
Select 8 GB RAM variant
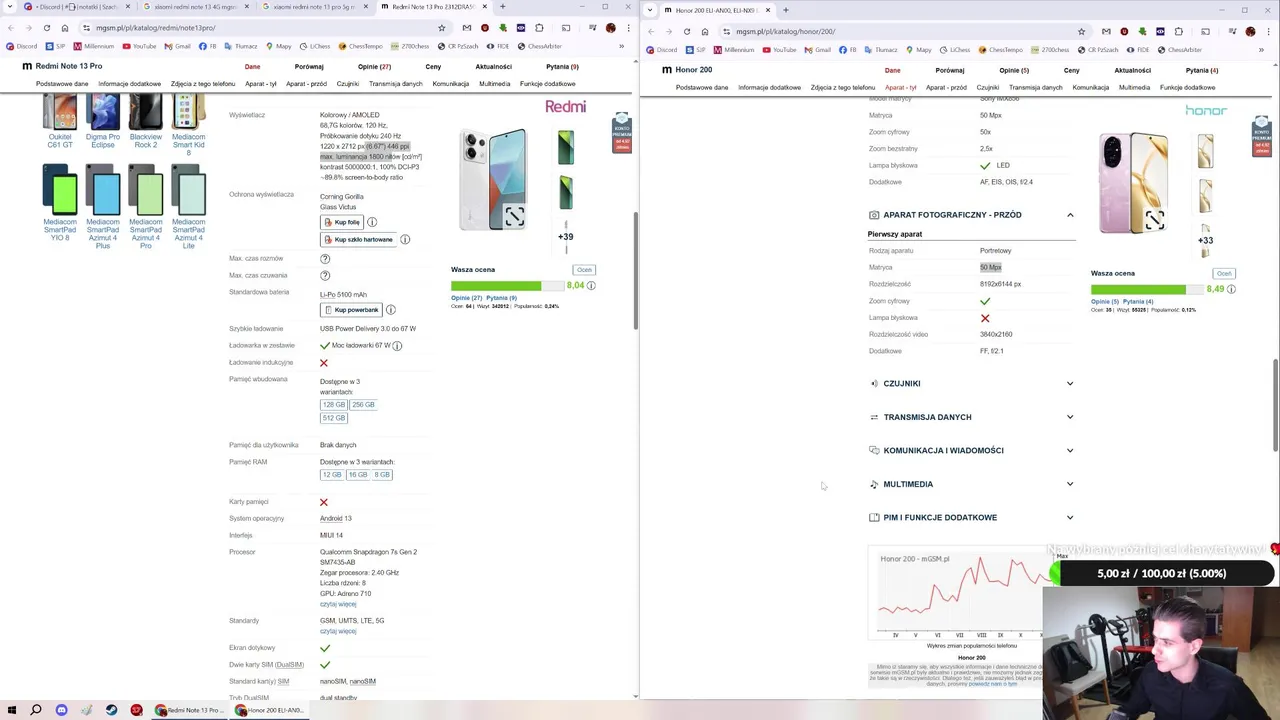[382, 475]
